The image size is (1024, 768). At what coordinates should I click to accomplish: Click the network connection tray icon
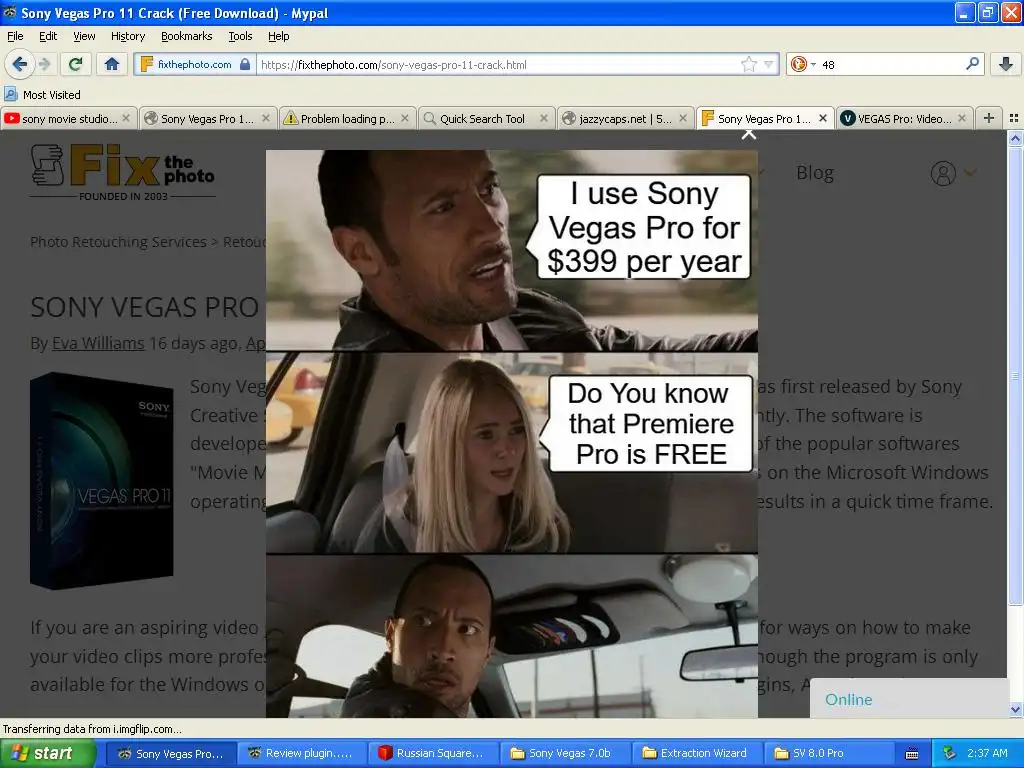click(x=949, y=754)
